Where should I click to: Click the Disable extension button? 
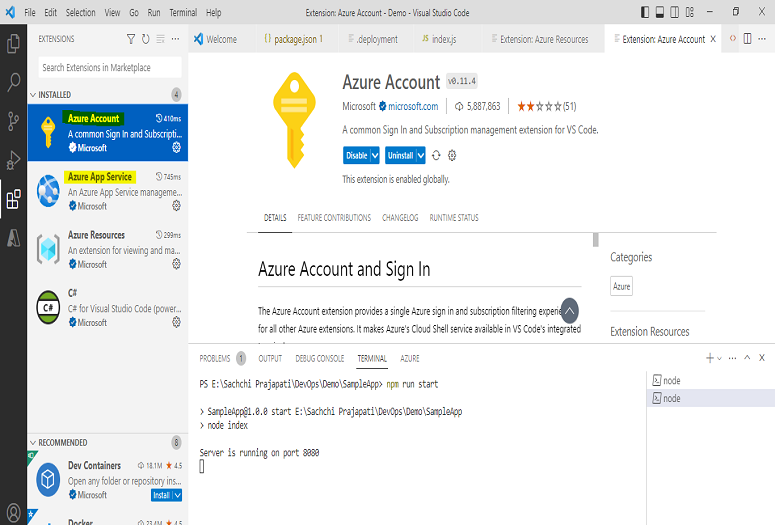356,155
